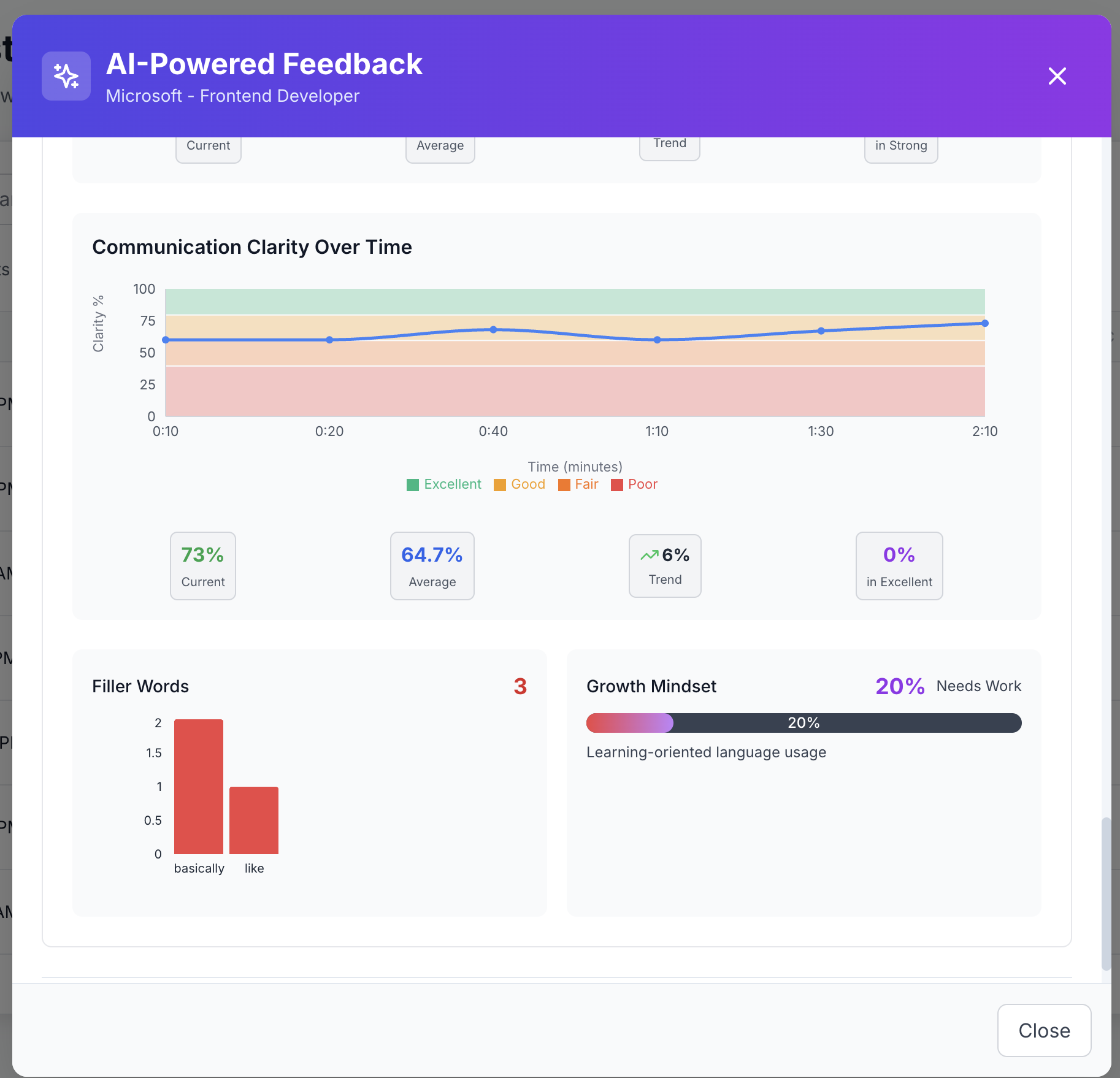Image resolution: width=1120 pixels, height=1078 pixels.
Task: Expand the Average stat selector
Action: point(440,146)
